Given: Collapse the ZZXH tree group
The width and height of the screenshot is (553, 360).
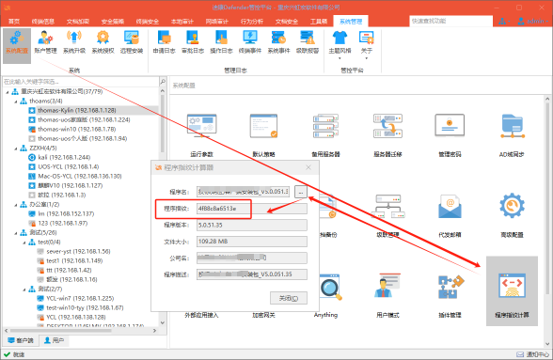Looking at the screenshot, I should pyautogui.click(x=16, y=148).
